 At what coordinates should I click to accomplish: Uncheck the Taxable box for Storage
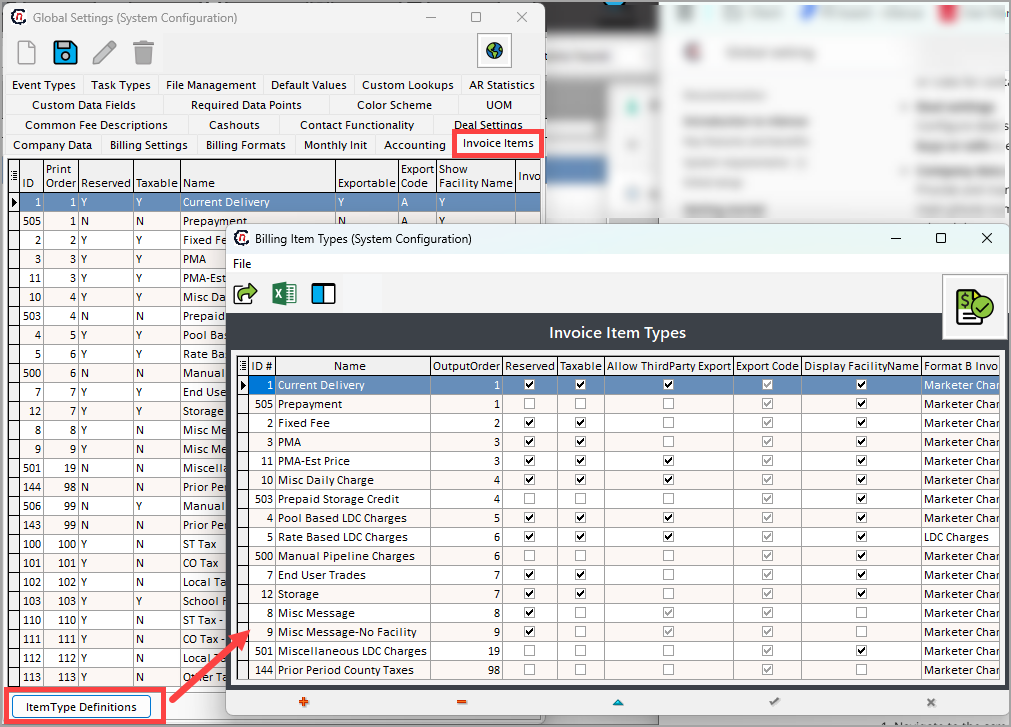coord(580,594)
